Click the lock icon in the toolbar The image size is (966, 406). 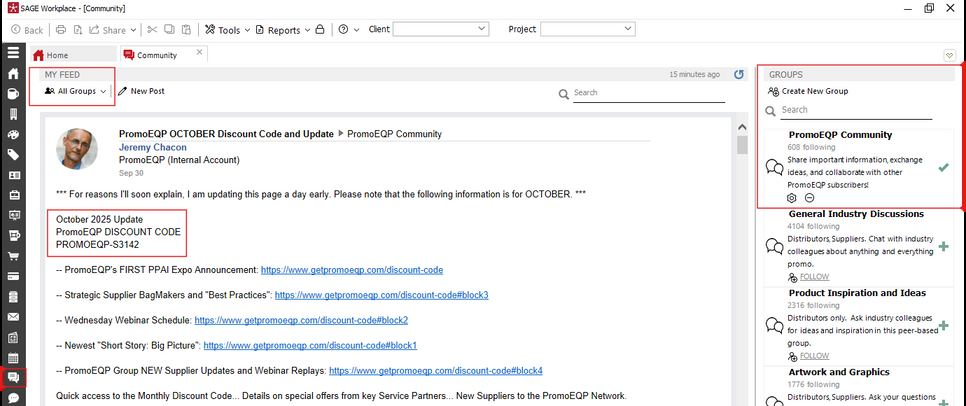click(x=319, y=30)
